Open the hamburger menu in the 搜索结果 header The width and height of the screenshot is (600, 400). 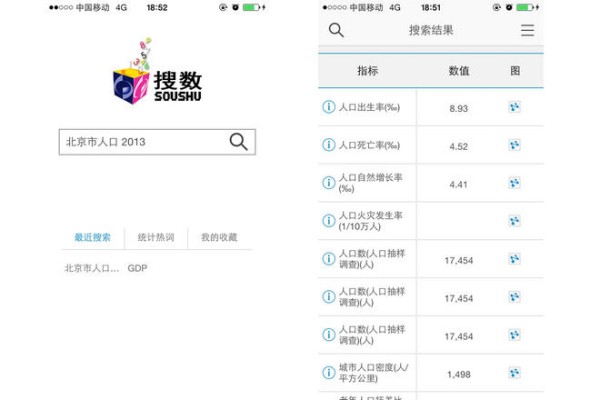[x=527, y=30]
